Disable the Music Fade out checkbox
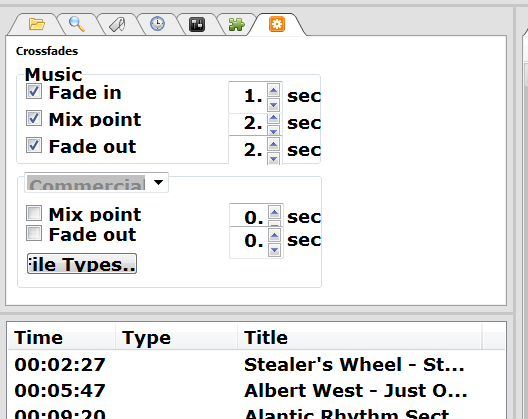528x419 pixels. (34, 145)
